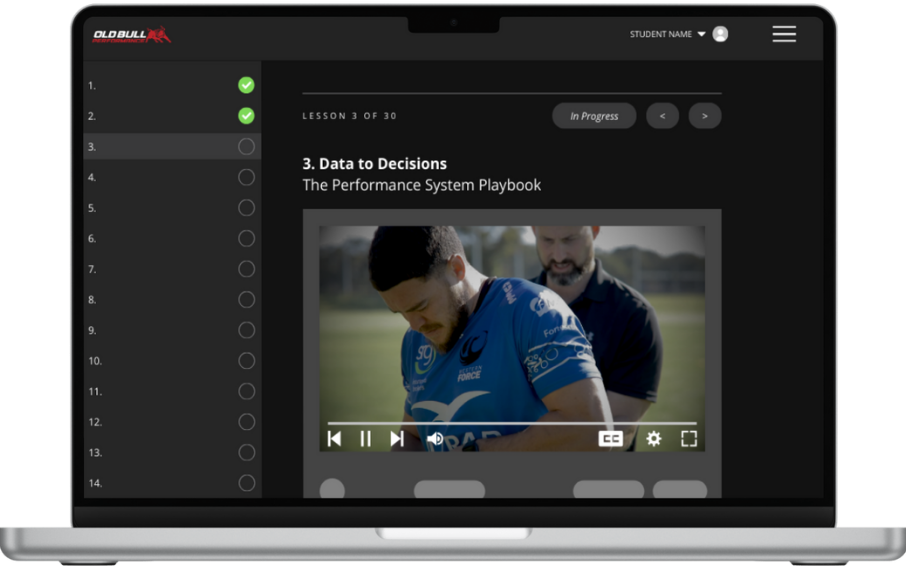Skip to previous video track
This screenshot has height=566, width=906.
(334, 439)
